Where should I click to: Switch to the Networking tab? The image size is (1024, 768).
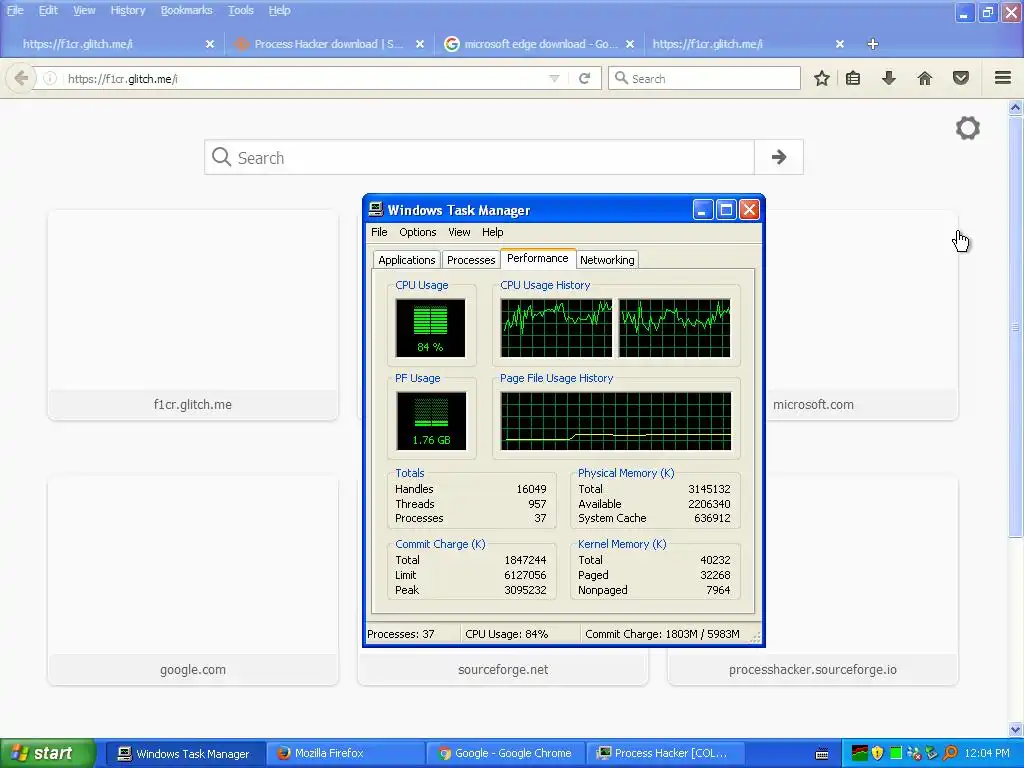click(x=607, y=260)
